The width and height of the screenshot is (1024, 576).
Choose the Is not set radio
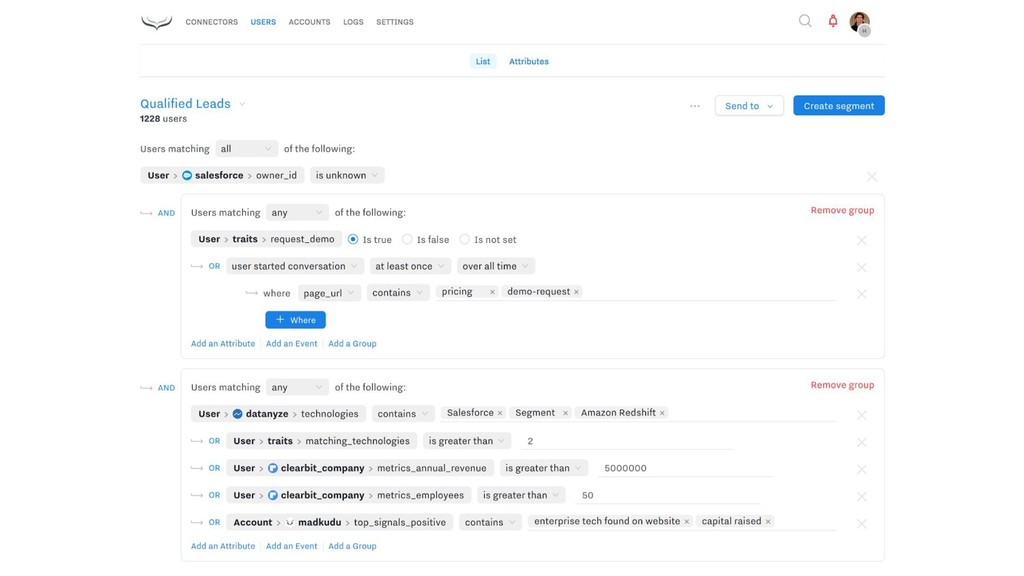pos(464,240)
